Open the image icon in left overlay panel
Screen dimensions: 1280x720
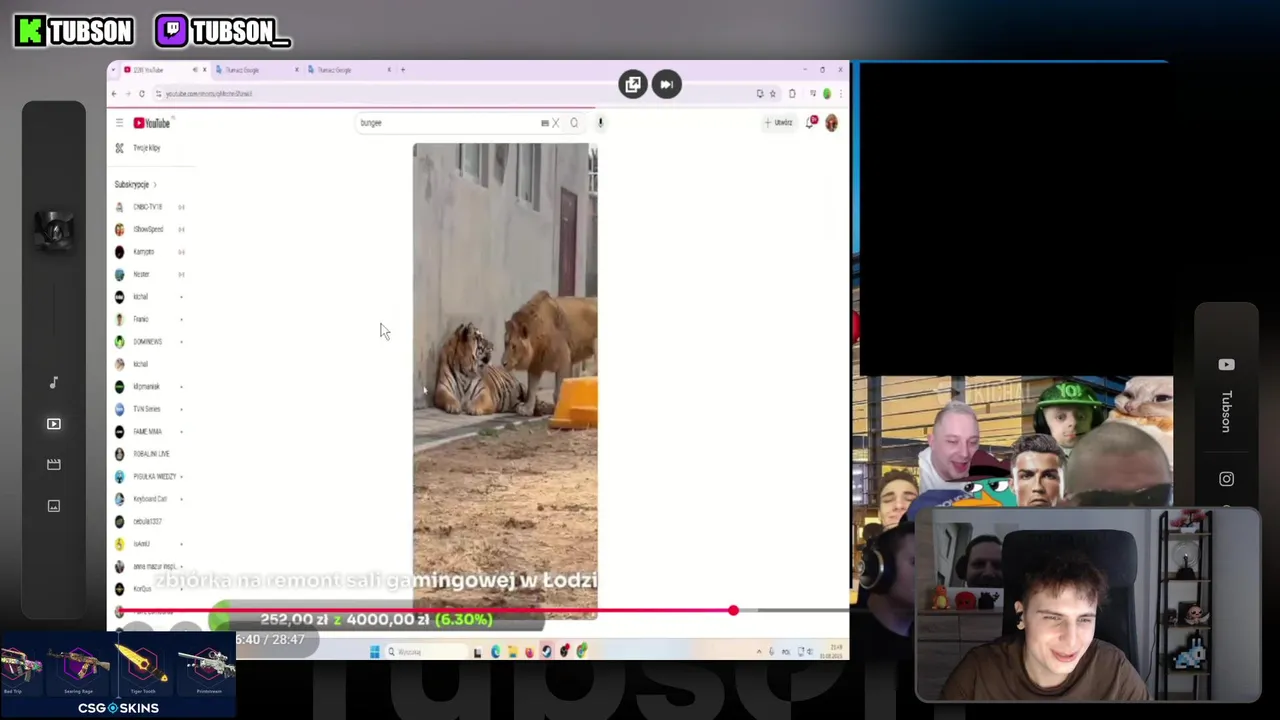click(x=54, y=506)
